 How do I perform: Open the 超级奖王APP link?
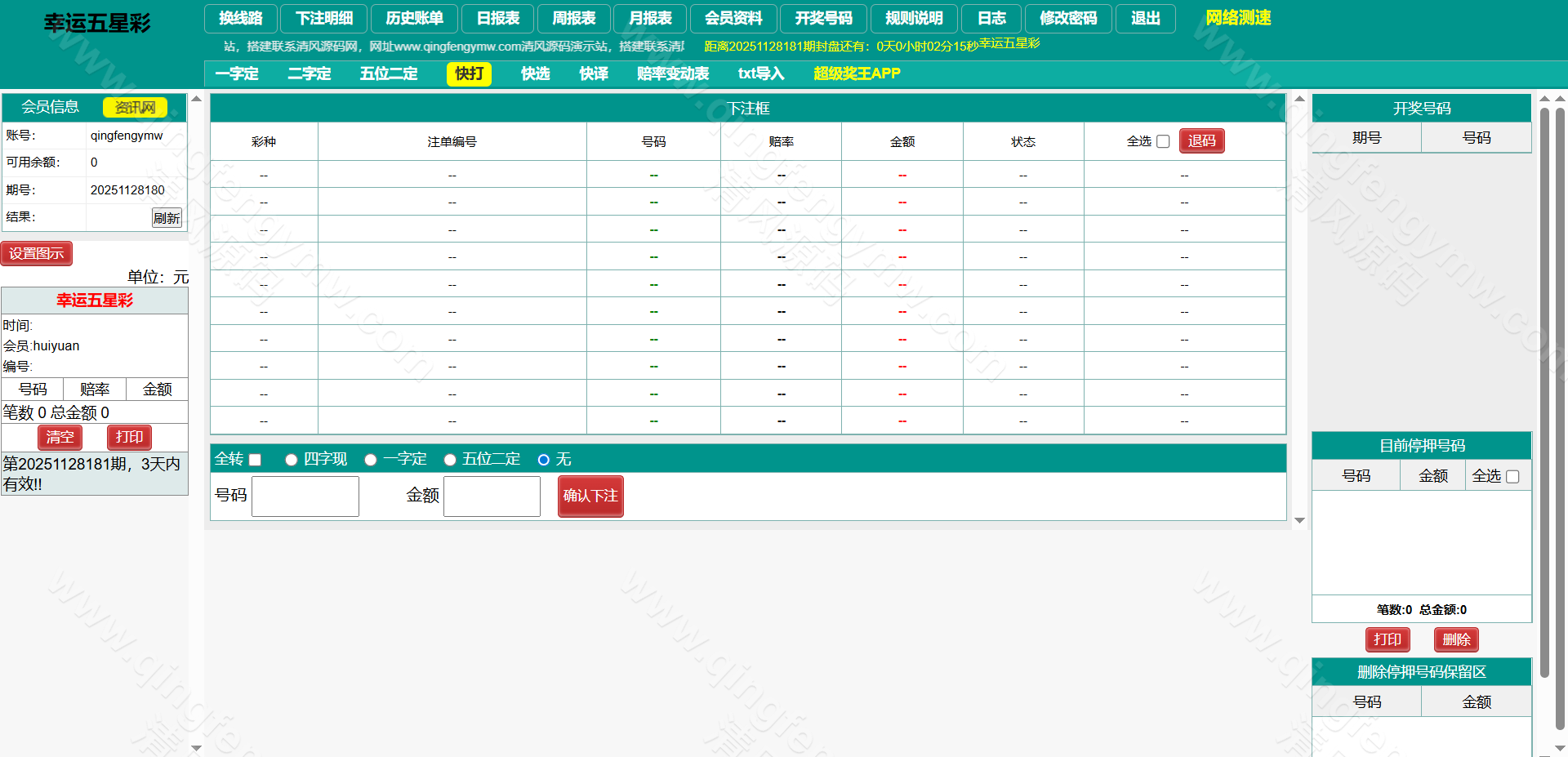click(x=855, y=73)
